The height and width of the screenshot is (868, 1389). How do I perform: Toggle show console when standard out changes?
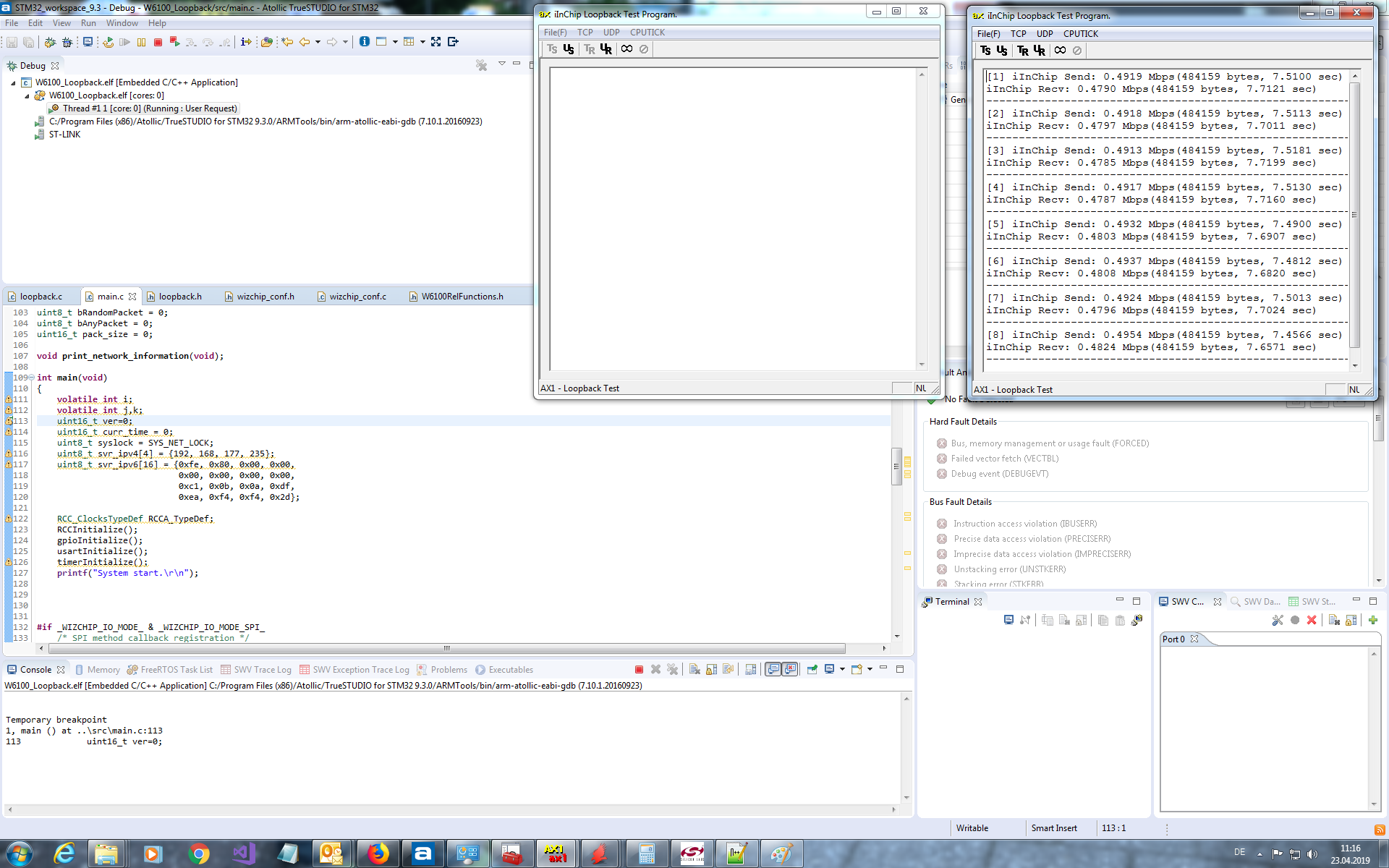tap(773, 669)
